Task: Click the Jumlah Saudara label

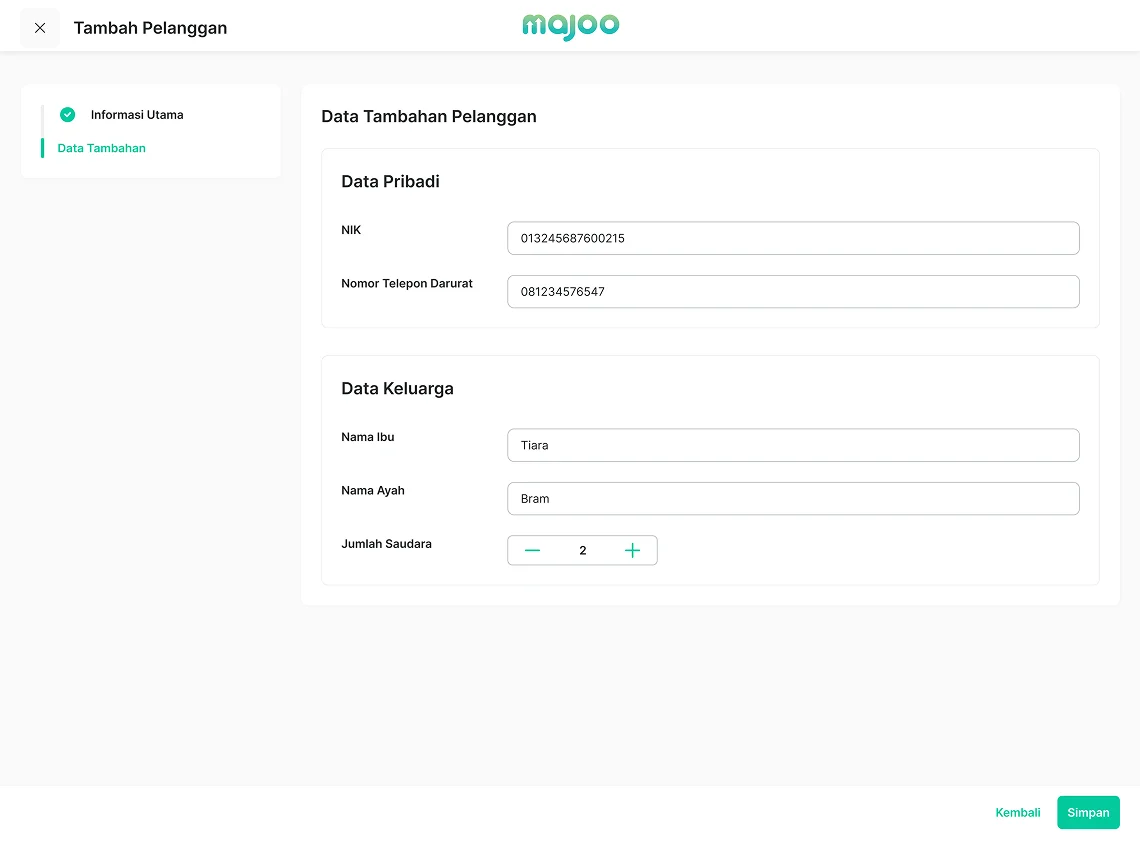Action: [386, 544]
